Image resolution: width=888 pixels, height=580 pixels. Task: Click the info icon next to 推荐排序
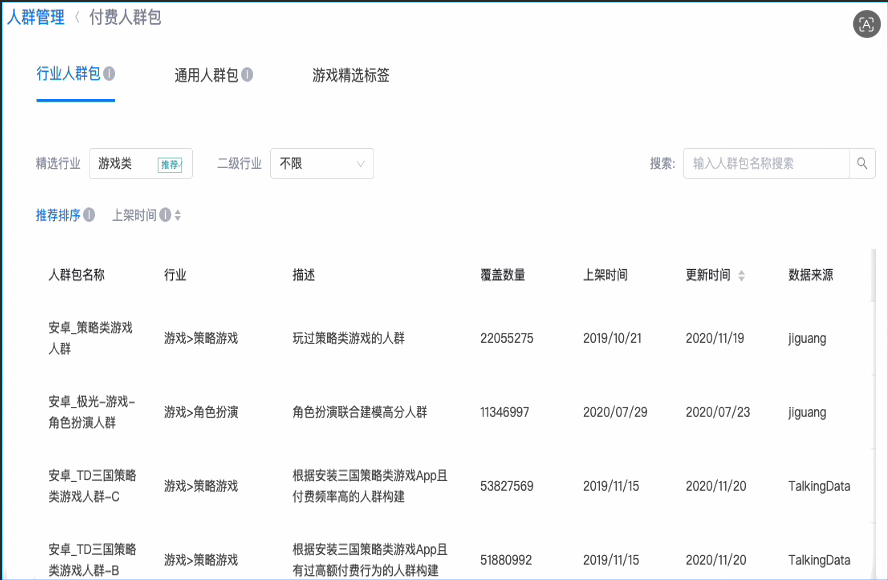point(89,213)
